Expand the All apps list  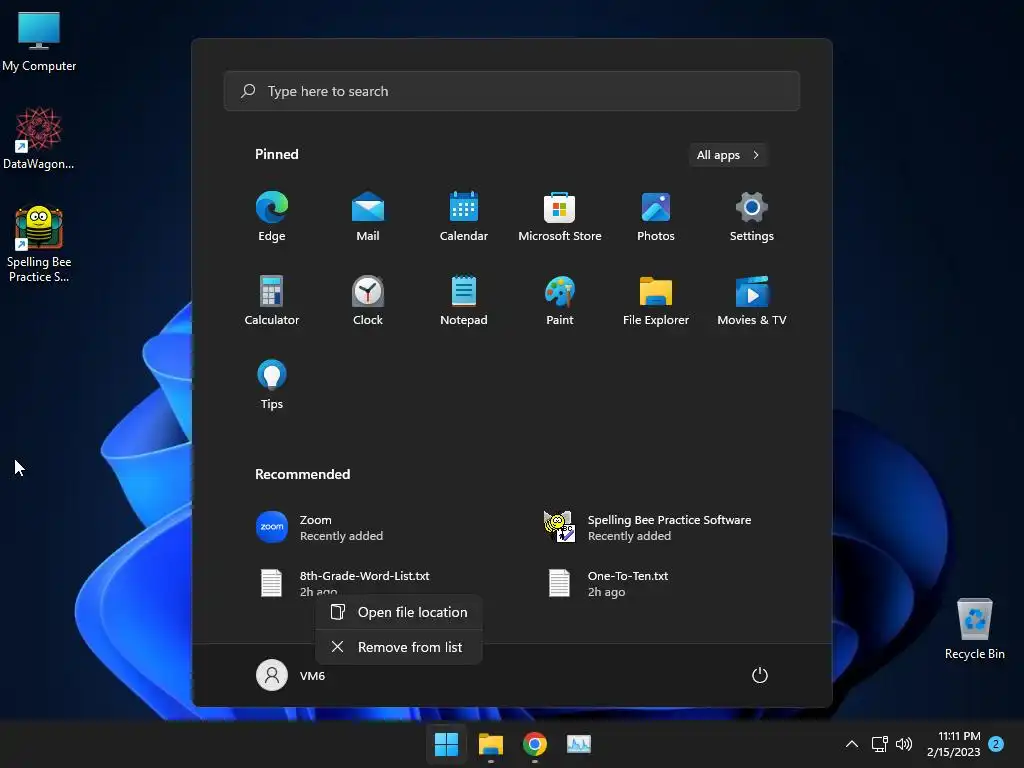pos(728,155)
